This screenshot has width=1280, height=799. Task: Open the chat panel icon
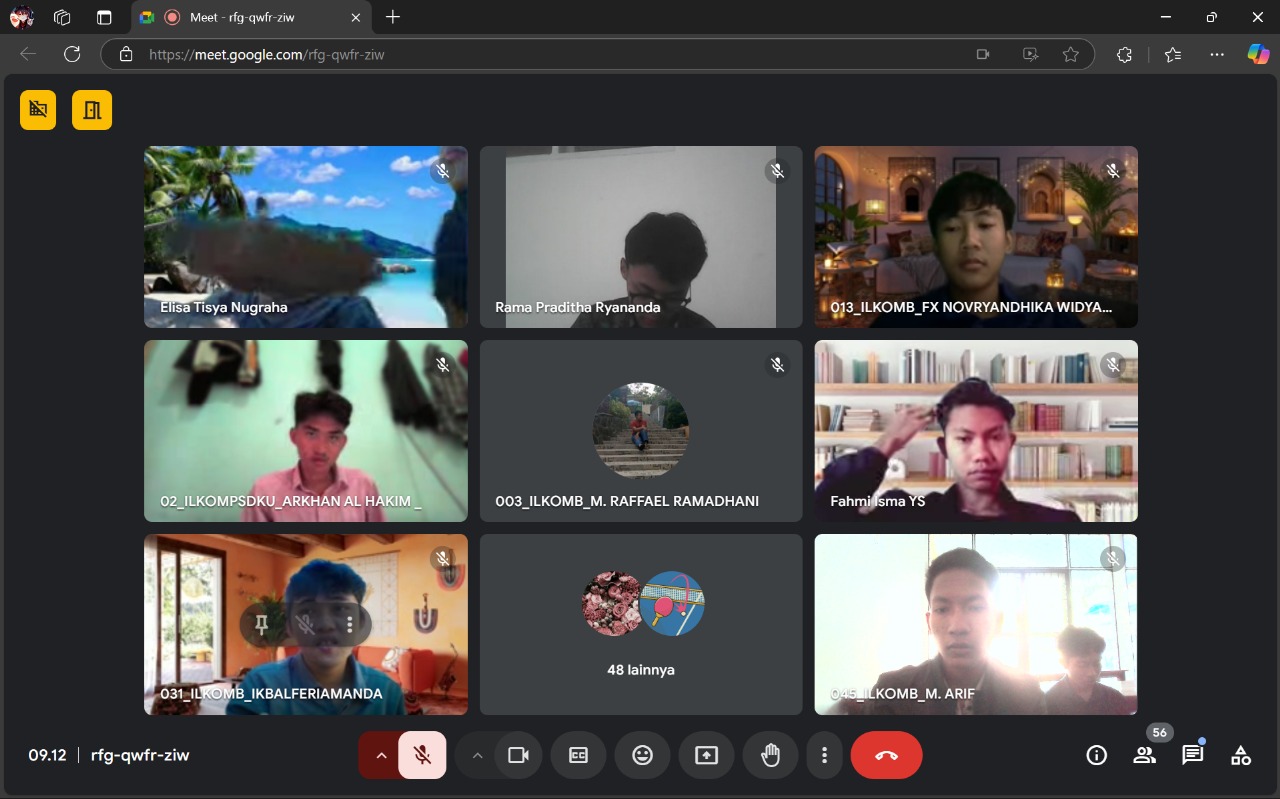point(1192,755)
